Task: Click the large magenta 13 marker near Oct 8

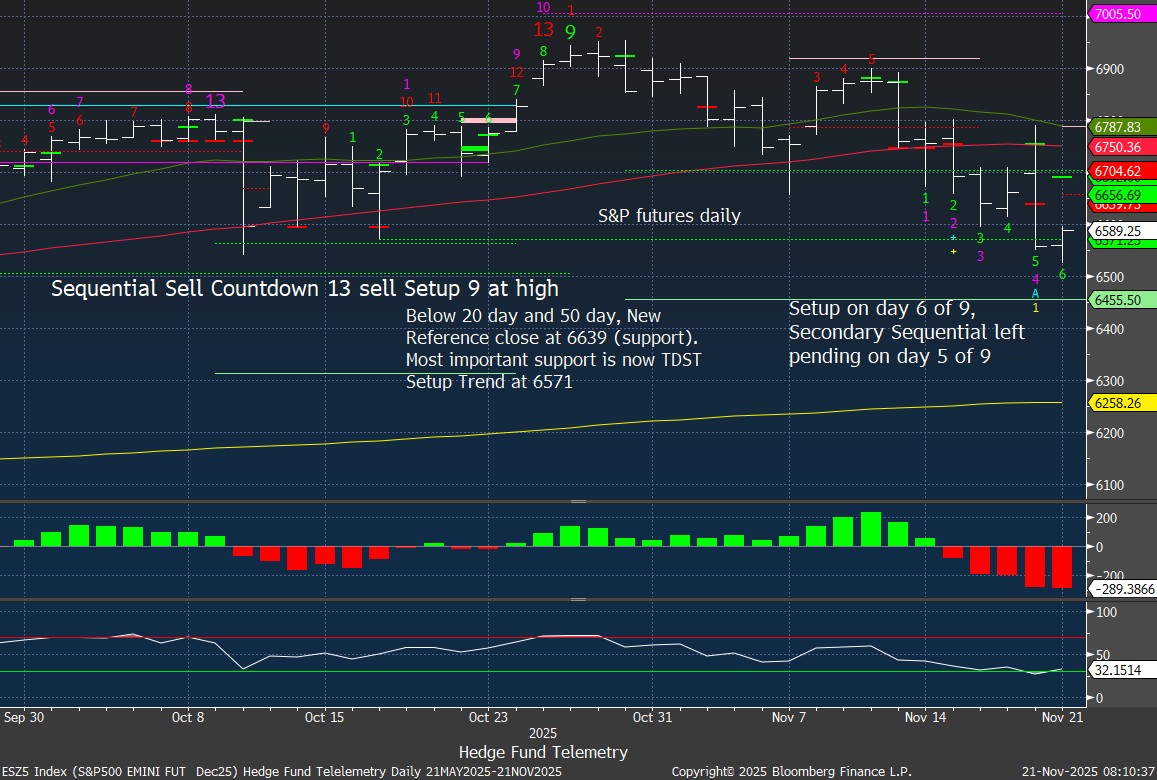Action: (x=215, y=101)
